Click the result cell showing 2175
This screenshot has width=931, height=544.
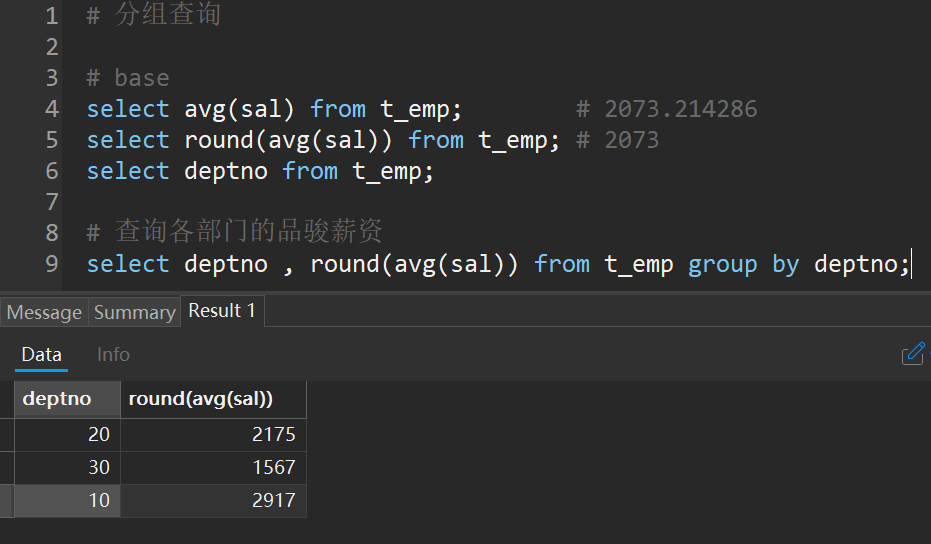coord(213,435)
